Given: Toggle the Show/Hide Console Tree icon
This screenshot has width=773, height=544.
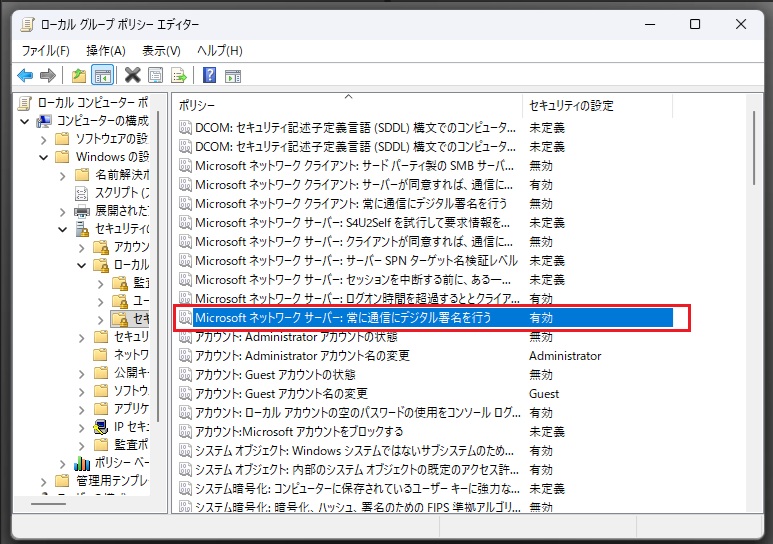Looking at the screenshot, I should pos(101,75).
